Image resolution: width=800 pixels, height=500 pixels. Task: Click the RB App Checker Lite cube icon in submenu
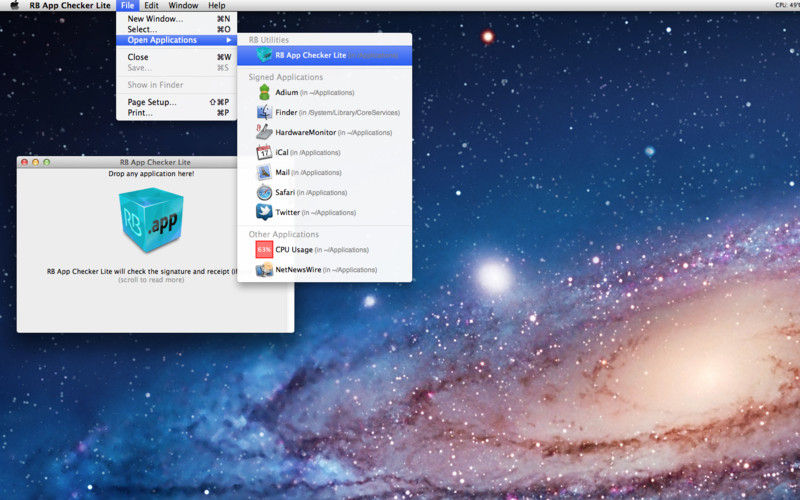264,55
